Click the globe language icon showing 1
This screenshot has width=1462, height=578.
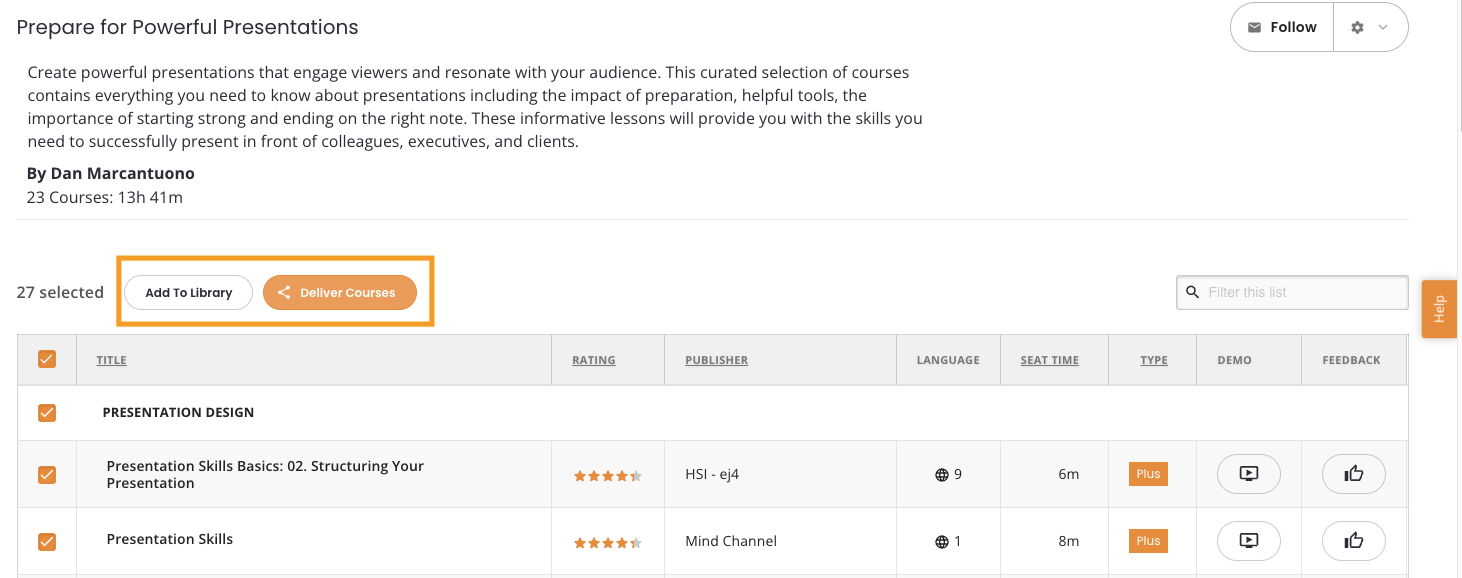coord(941,542)
